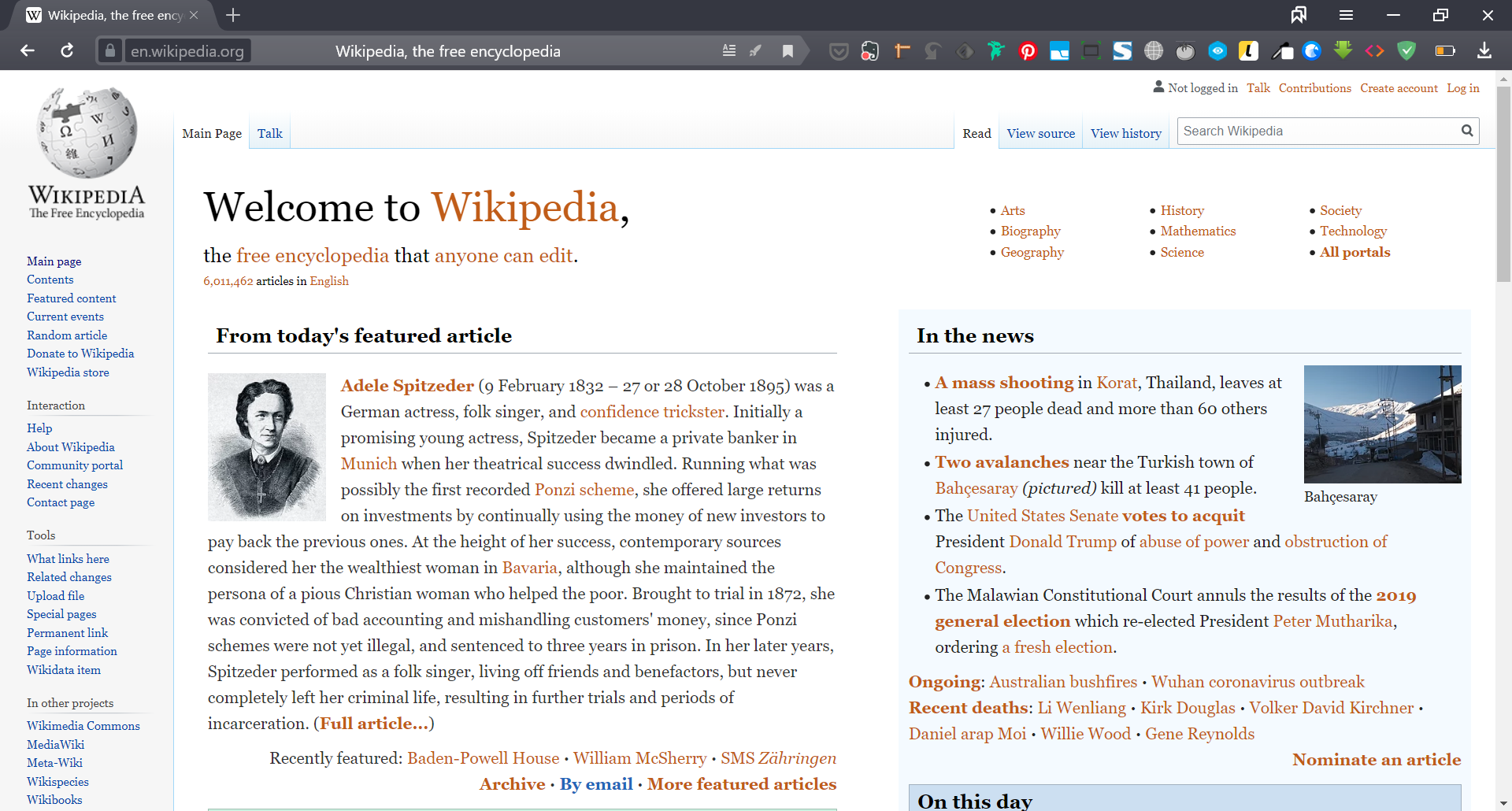Image resolution: width=1512 pixels, height=811 pixels.
Task: Open the browser hamburger menu
Action: point(1346,15)
